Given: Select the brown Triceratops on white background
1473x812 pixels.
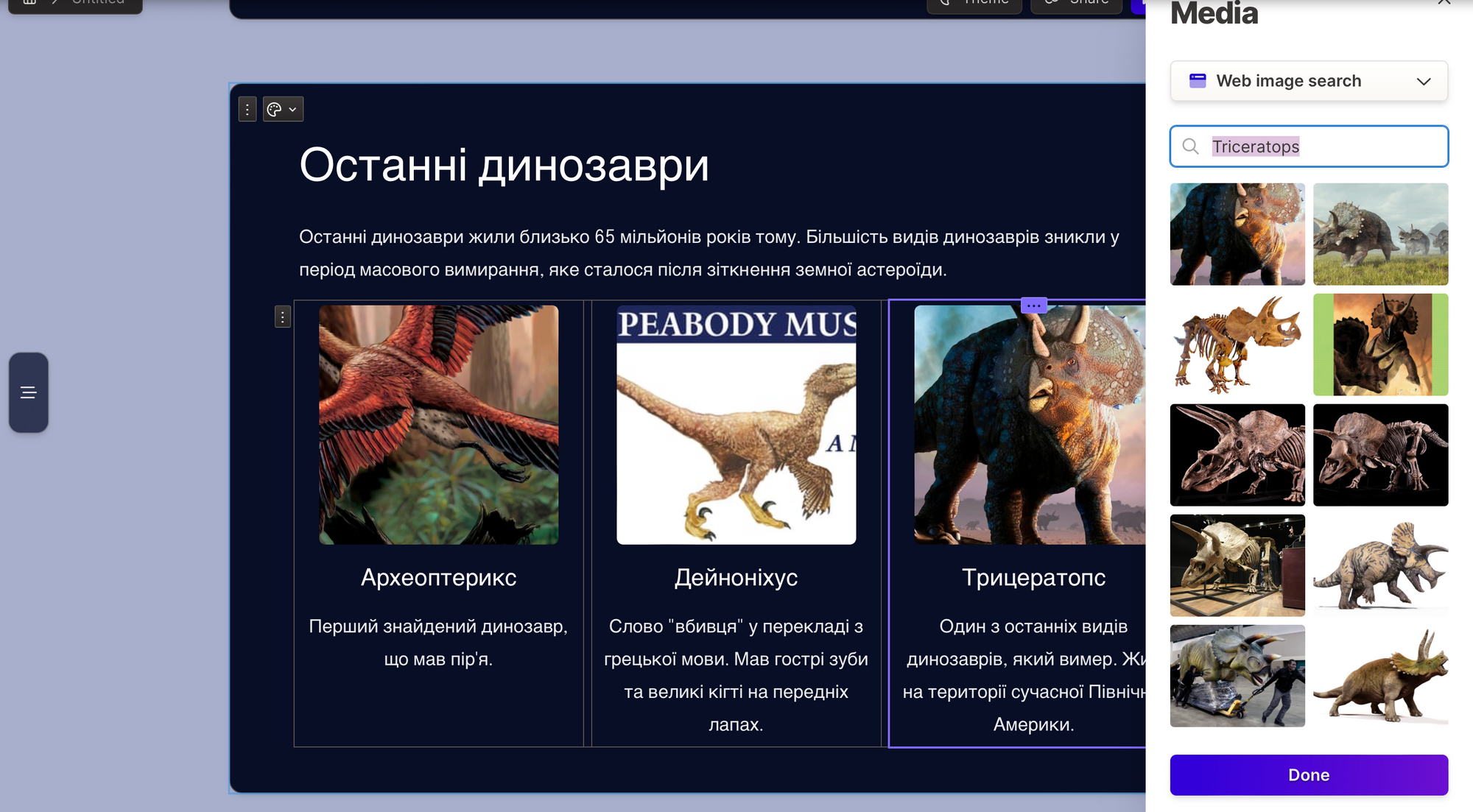Looking at the screenshot, I should 1380,676.
